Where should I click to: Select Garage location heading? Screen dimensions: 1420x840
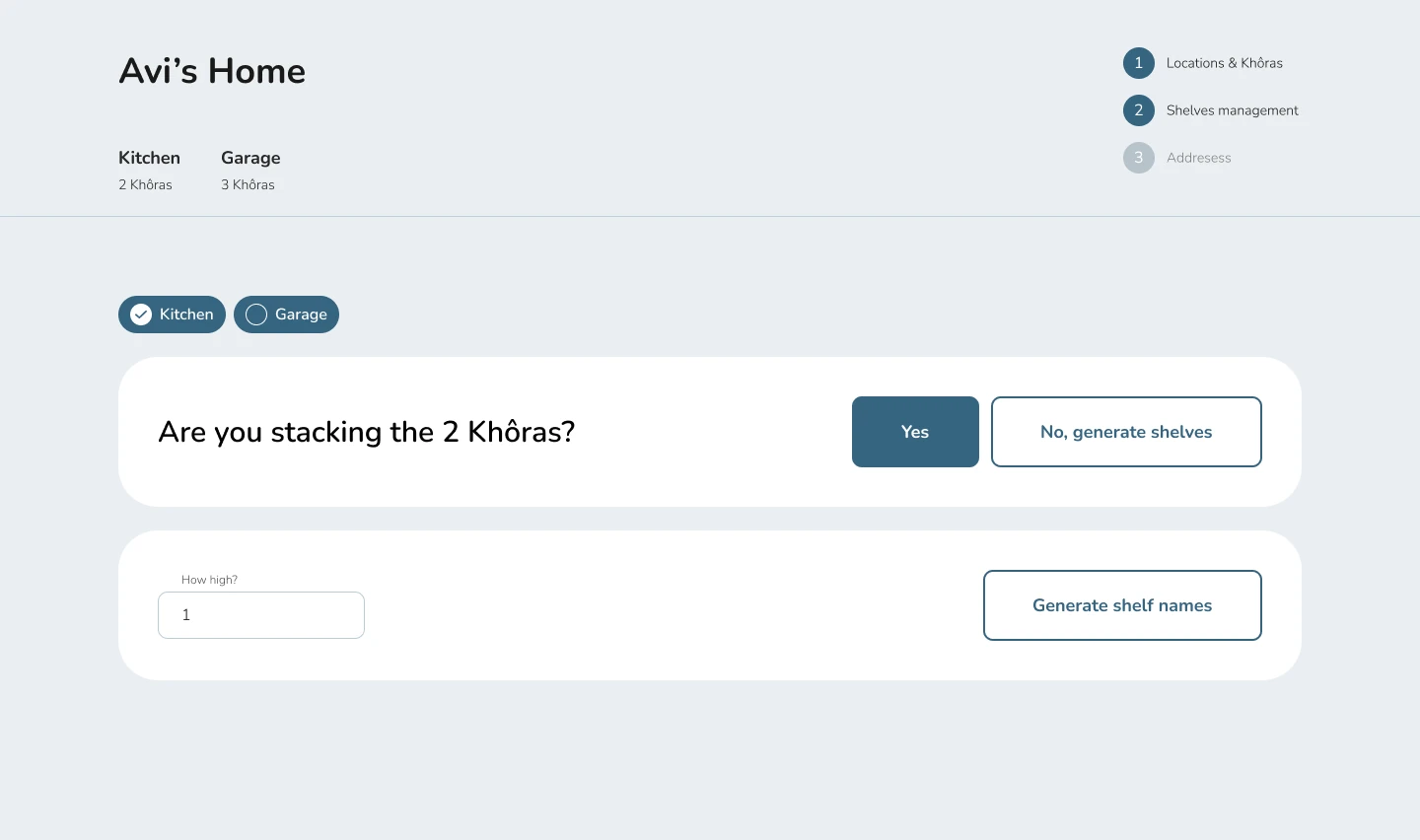(x=250, y=158)
